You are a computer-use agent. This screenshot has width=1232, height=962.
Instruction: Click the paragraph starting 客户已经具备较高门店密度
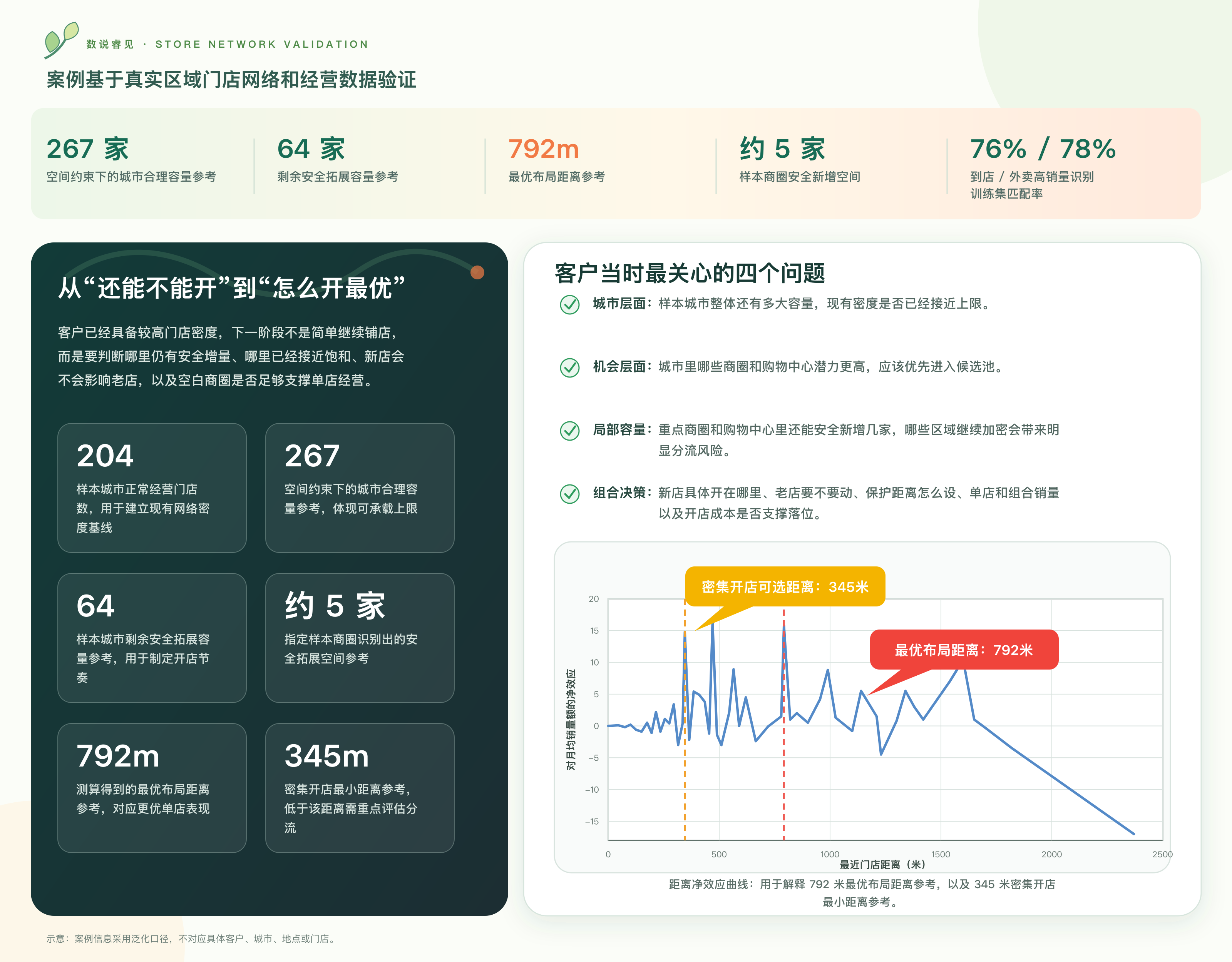(231, 356)
